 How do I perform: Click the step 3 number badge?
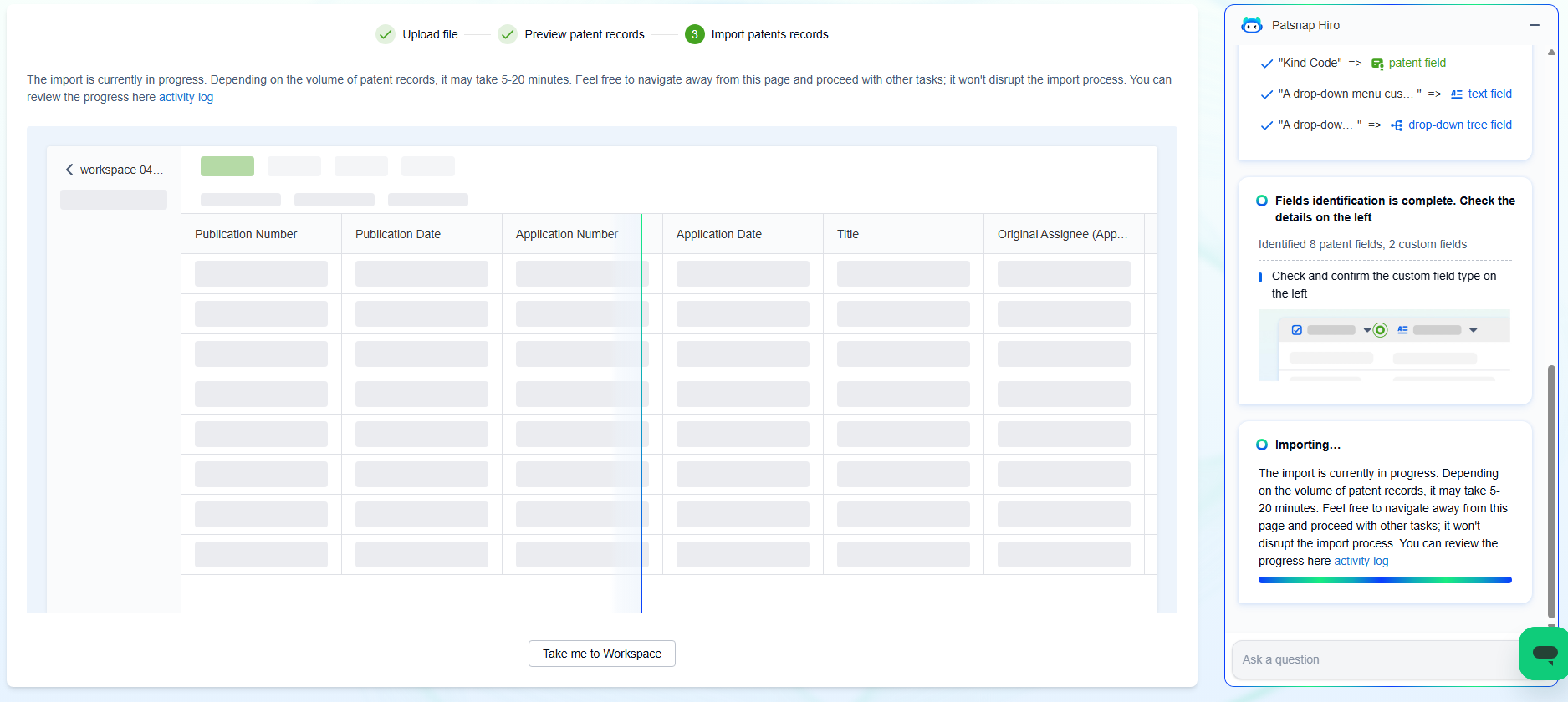[694, 34]
